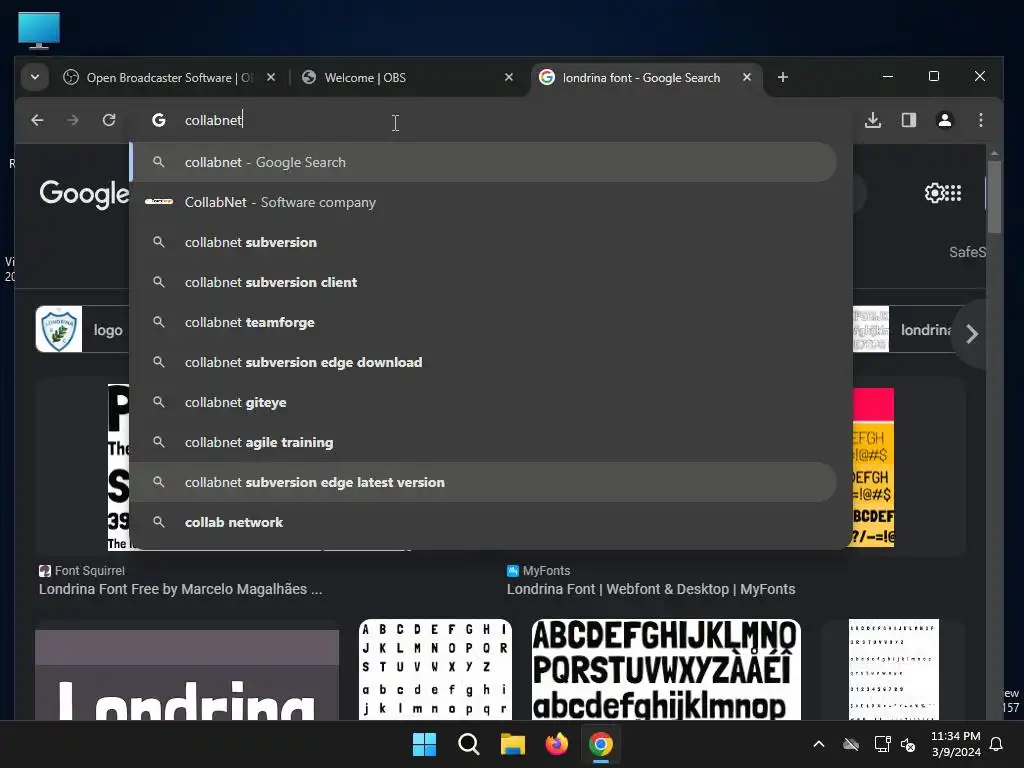1024x768 pixels.
Task: Launch Firefox from the taskbar
Action: coord(556,744)
